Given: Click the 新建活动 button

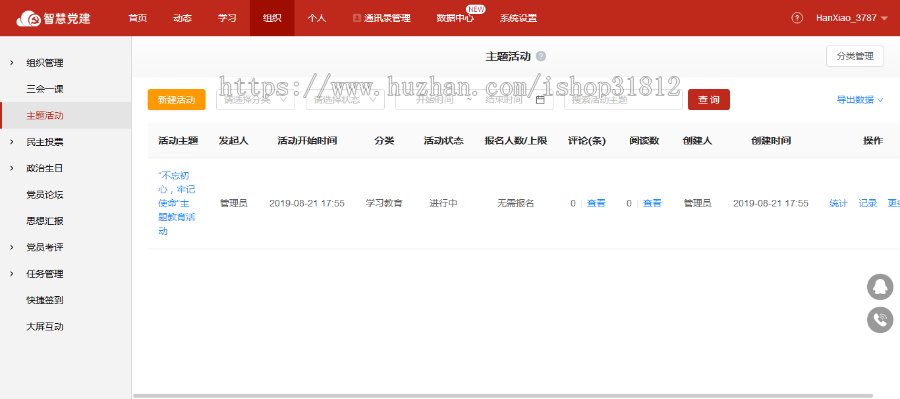Looking at the screenshot, I should tap(176, 99).
